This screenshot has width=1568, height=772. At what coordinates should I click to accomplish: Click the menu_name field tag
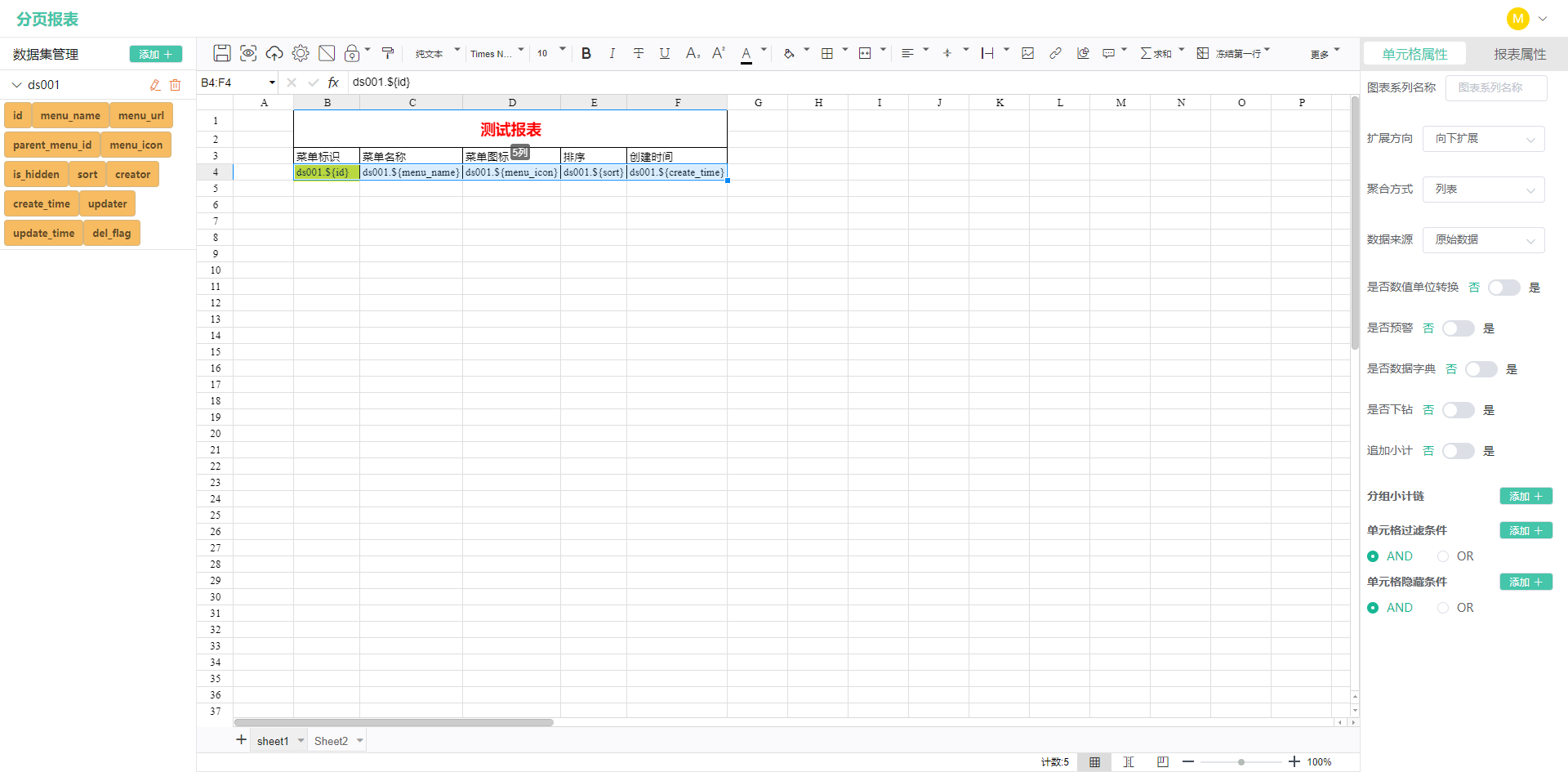pos(70,116)
